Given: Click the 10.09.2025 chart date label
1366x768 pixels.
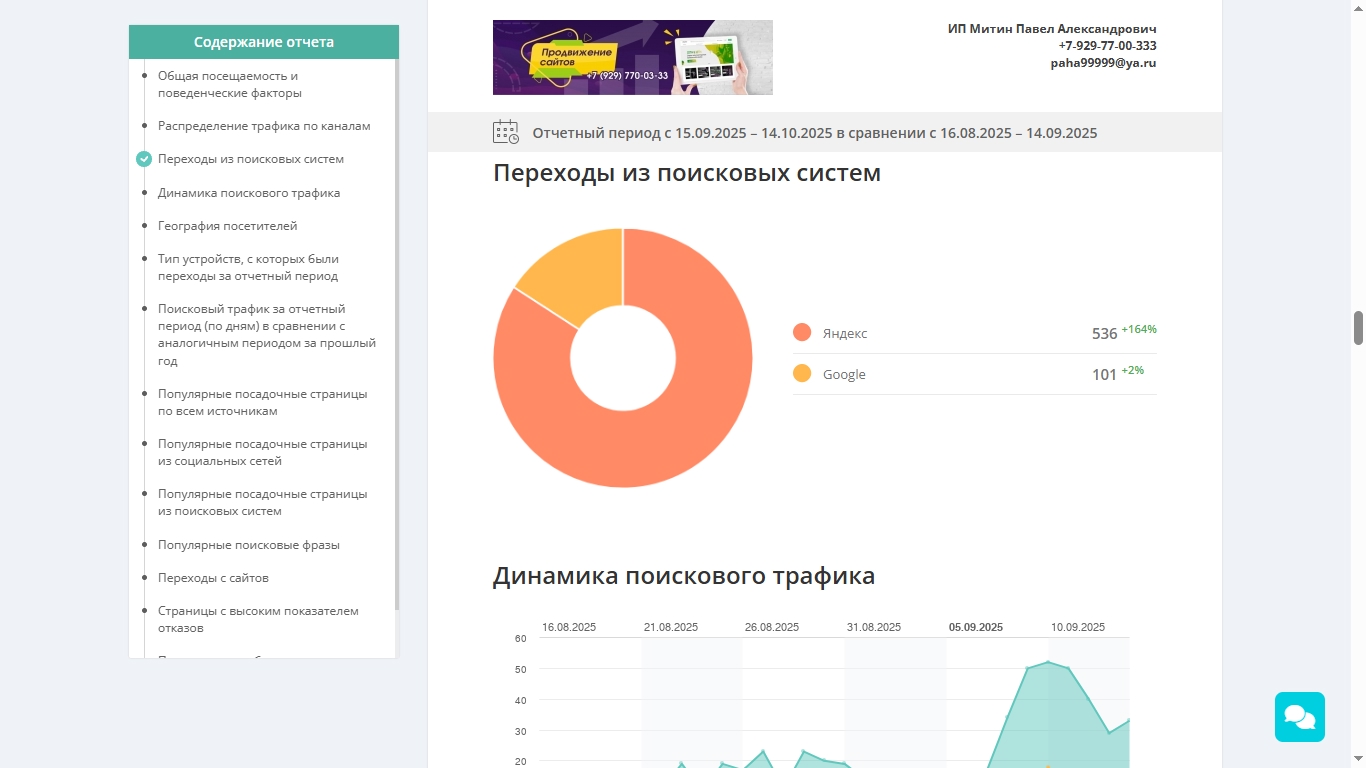Looking at the screenshot, I should [x=1078, y=627].
